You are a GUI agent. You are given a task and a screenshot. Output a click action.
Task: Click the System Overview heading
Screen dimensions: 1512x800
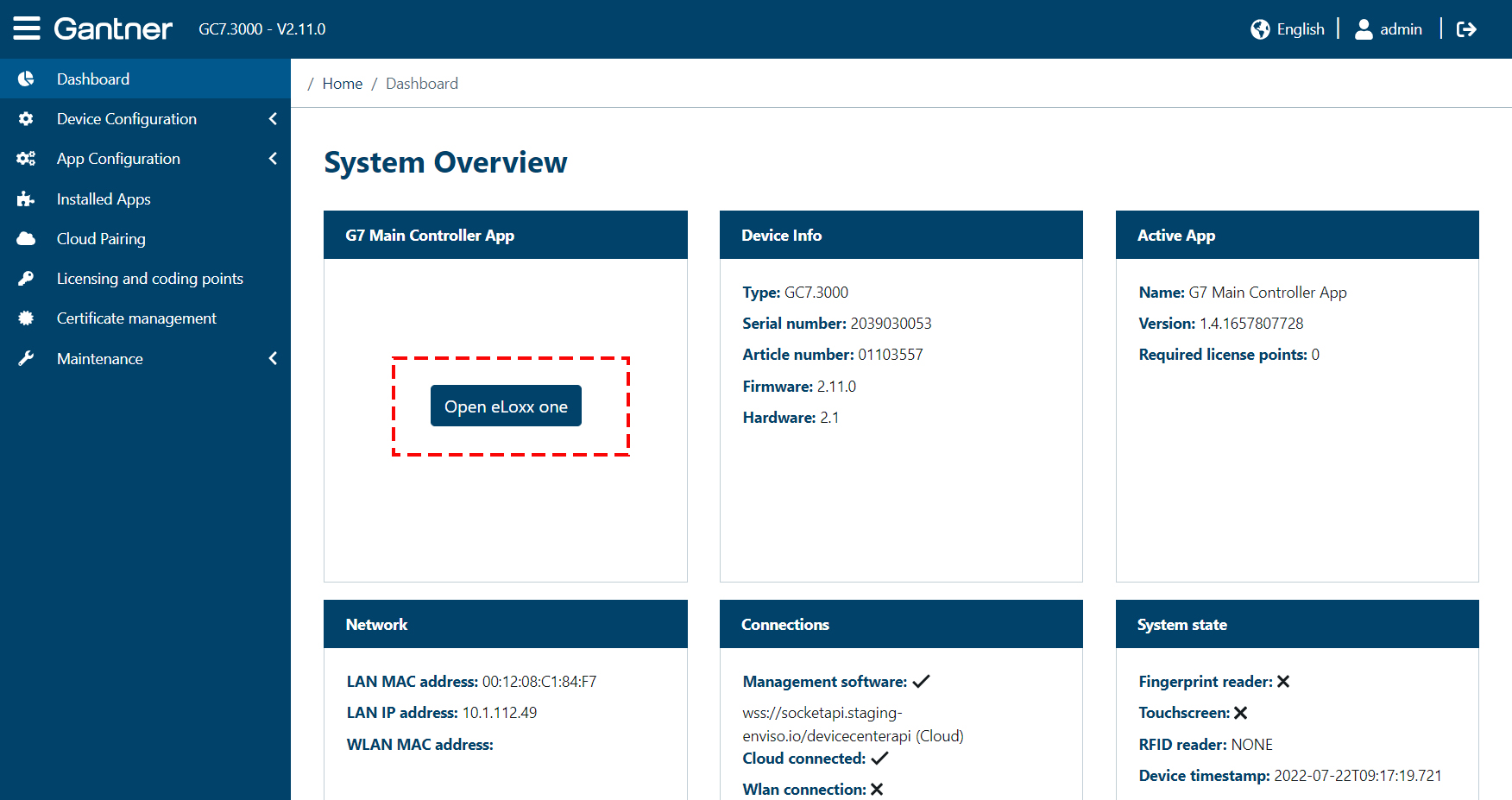(x=445, y=162)
